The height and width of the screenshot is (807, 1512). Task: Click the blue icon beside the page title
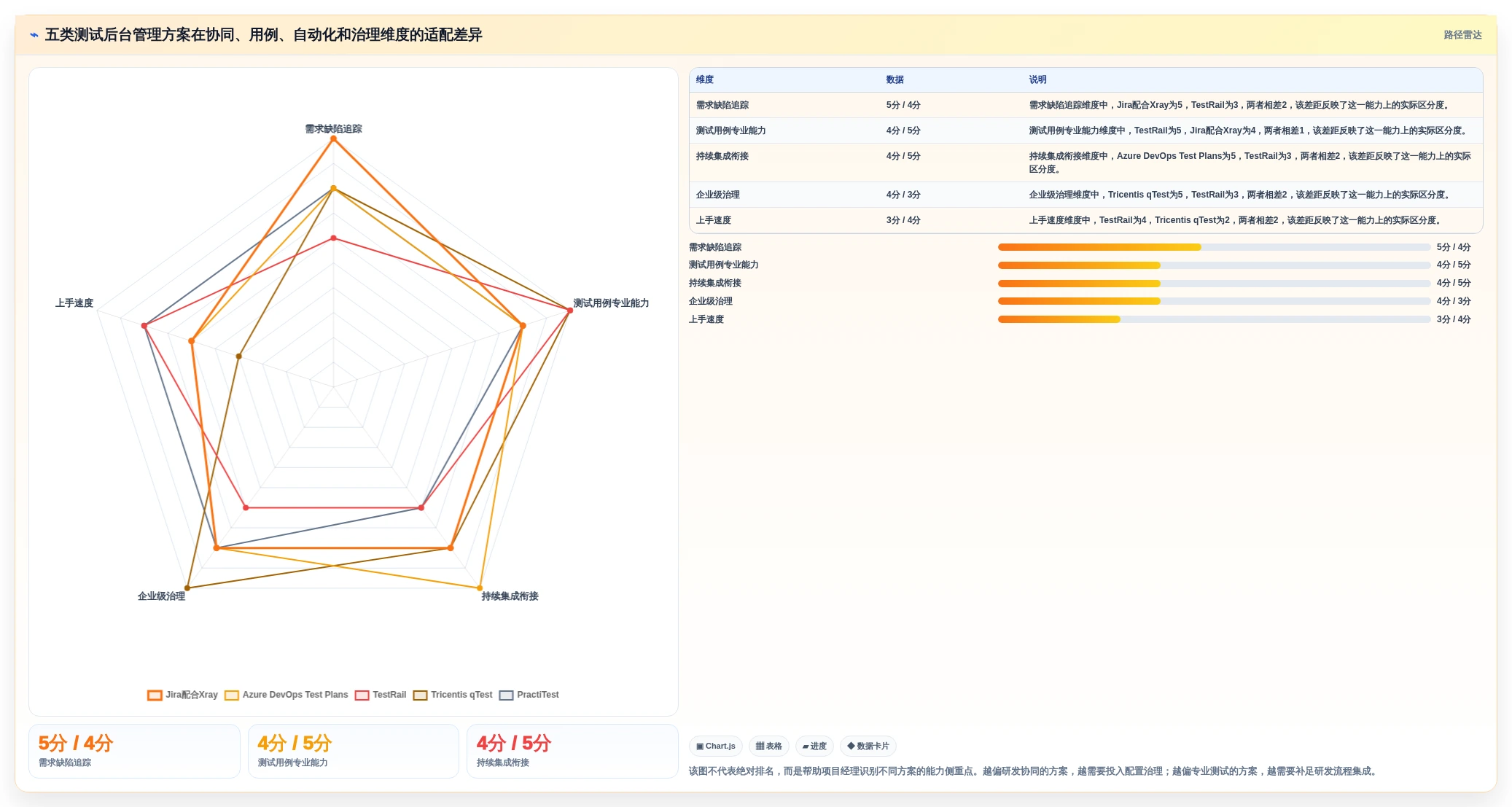point(34,35)
